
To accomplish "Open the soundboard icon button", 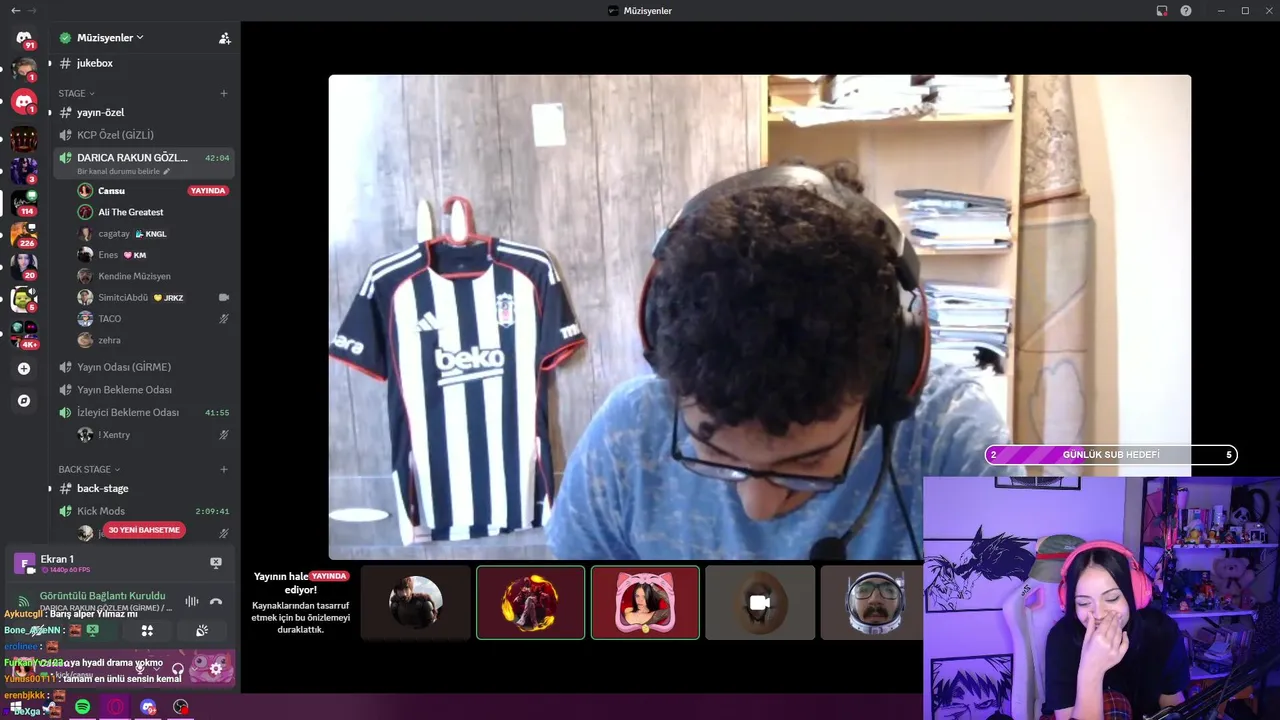I will coord(201,630).
